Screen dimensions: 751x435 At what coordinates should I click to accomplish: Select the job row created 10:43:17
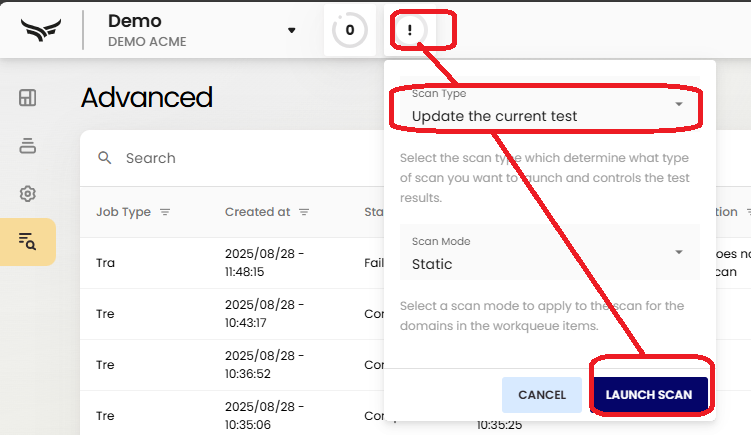click(232, 314)
